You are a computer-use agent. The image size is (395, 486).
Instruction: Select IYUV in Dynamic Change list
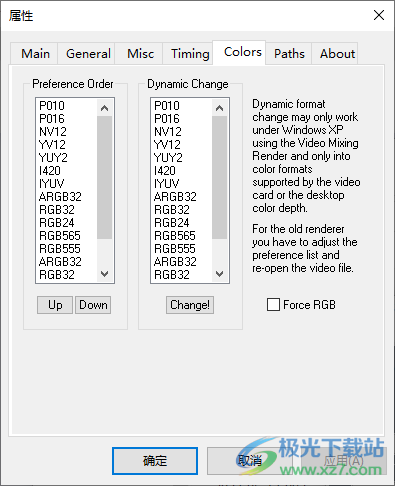tap(181, 184)
